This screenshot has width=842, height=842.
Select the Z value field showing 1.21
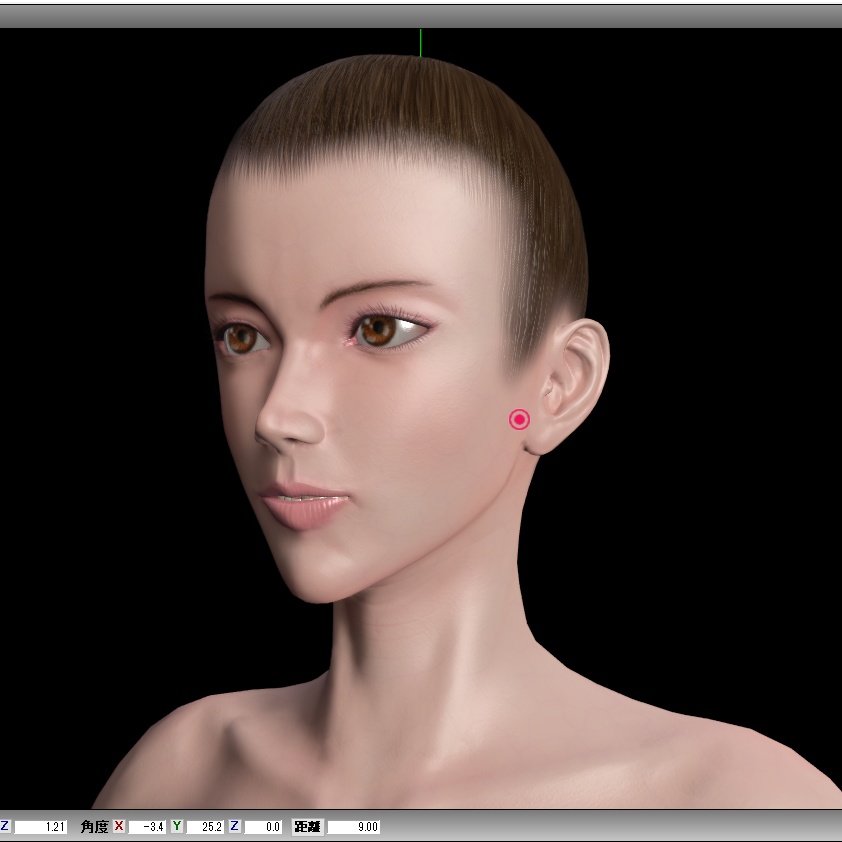40,827
